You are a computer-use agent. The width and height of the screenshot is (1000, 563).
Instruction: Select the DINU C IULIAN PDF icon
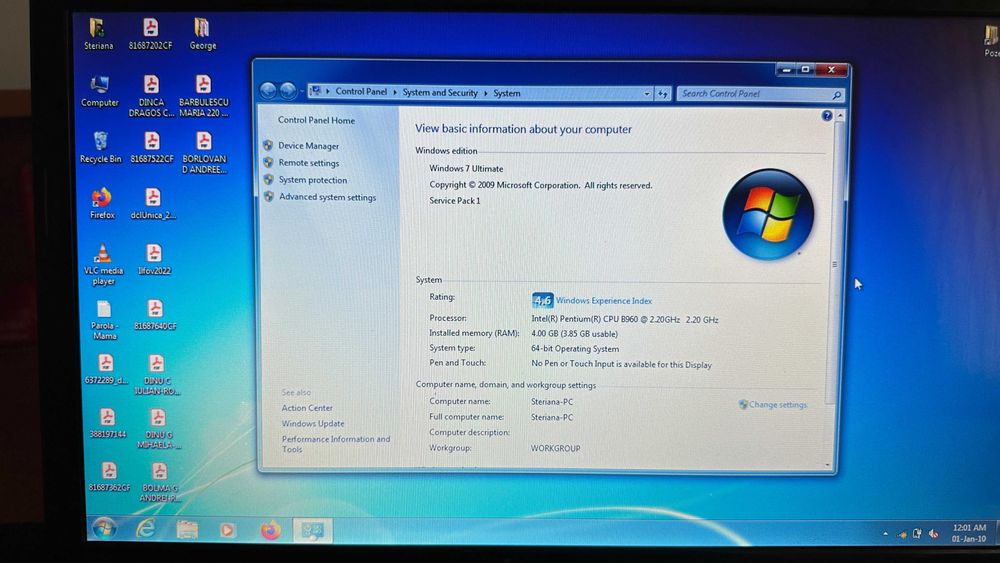point(157,375)
